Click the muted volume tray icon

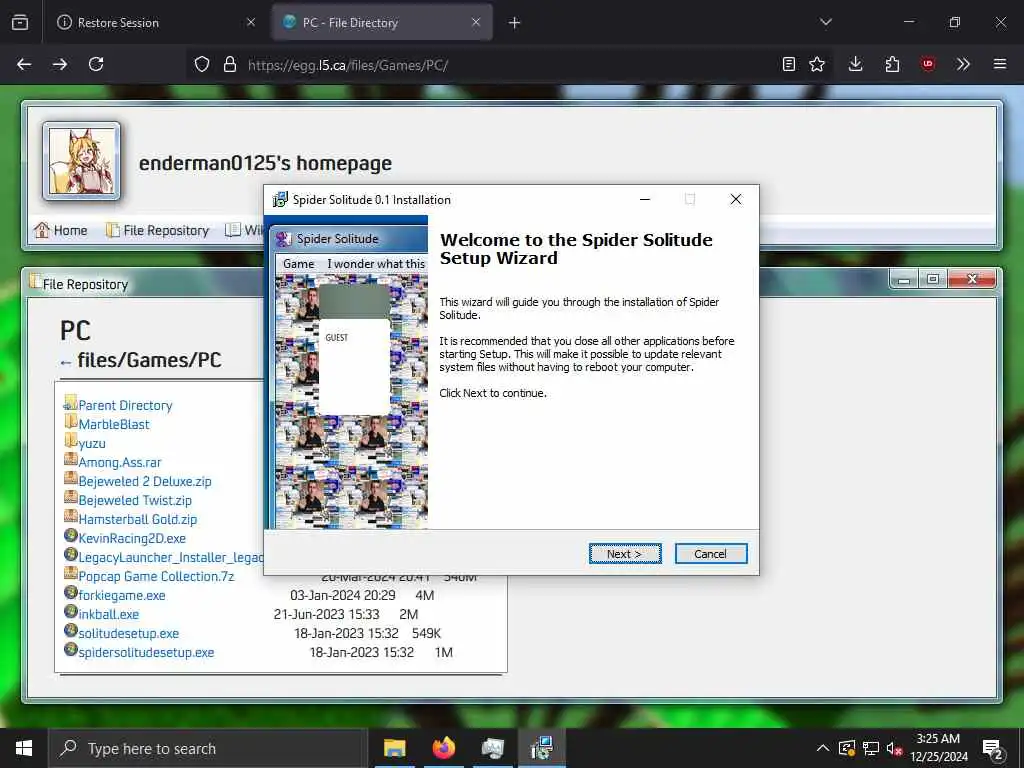(x=894, y=748)
